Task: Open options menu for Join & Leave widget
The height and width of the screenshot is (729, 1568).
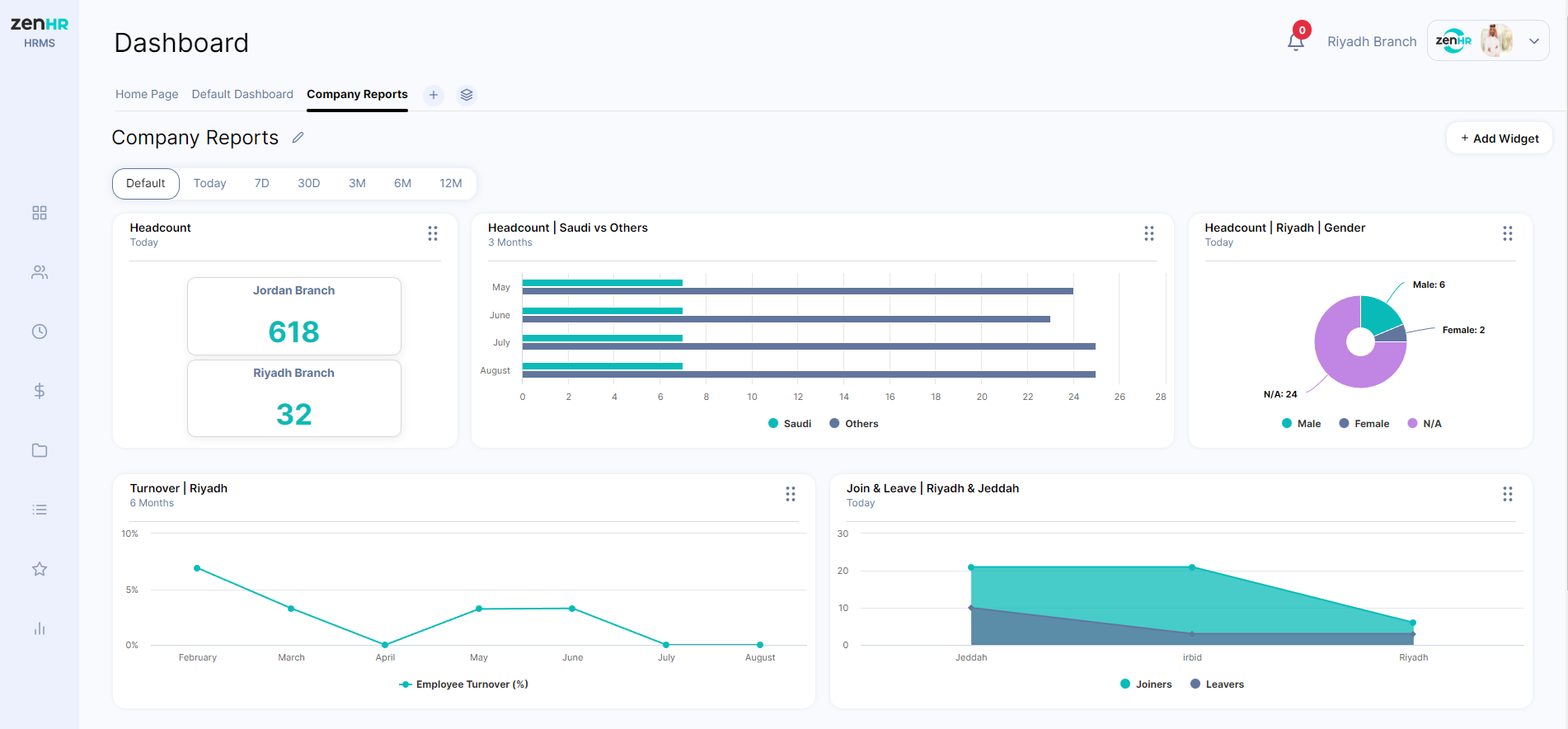Action: (1508, 494)
